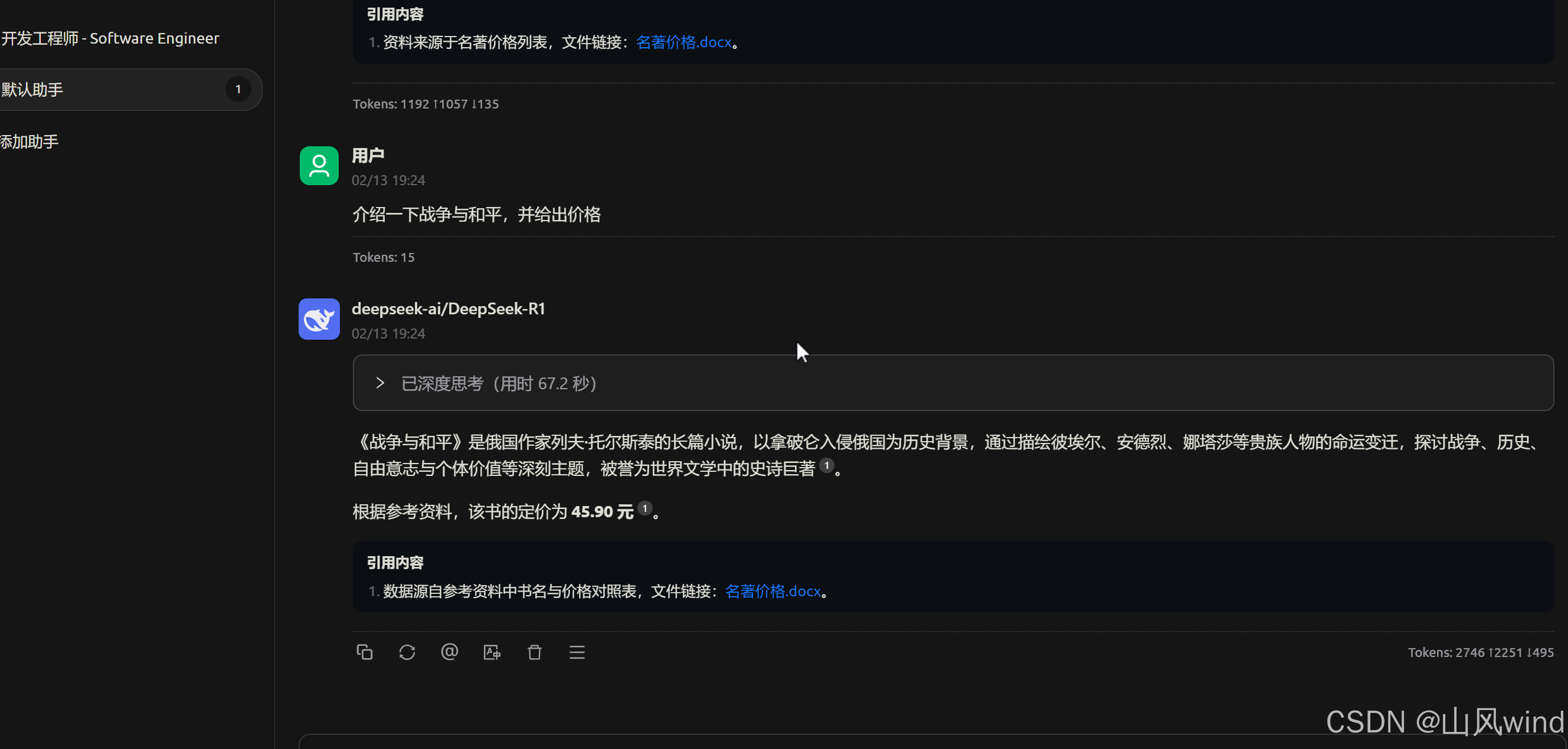The height and width of the screenshot is (749, 1568).
Task: Click the @ mention model icon
Action: 449,652
